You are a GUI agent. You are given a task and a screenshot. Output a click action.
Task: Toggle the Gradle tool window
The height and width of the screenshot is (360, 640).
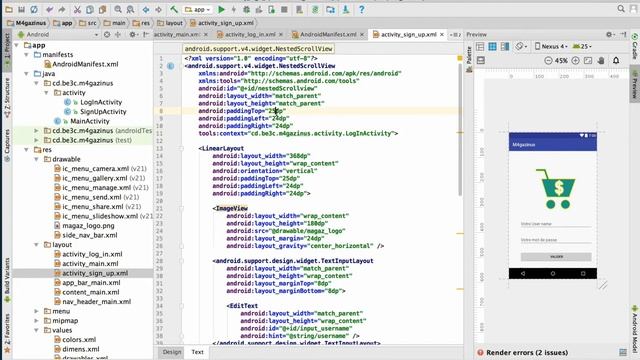[x=635, y=46]
